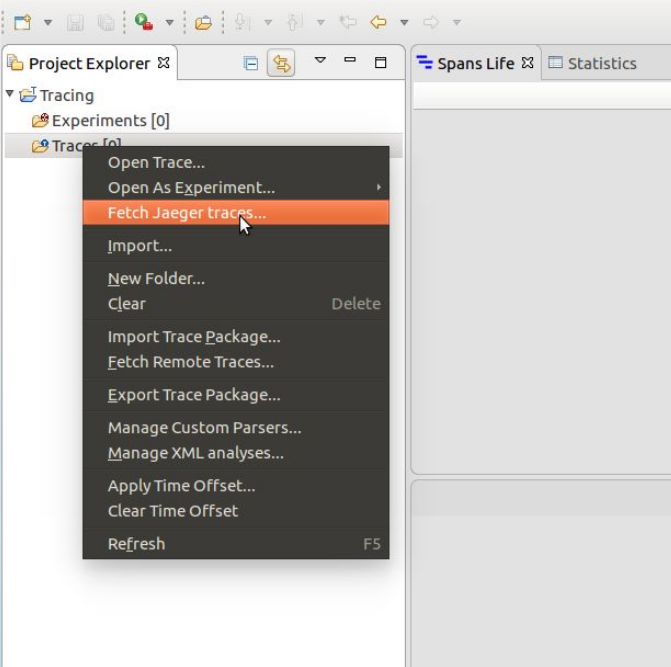
Task: Open the launch icon dropdown arrow
Action: (x=169, y=22)
